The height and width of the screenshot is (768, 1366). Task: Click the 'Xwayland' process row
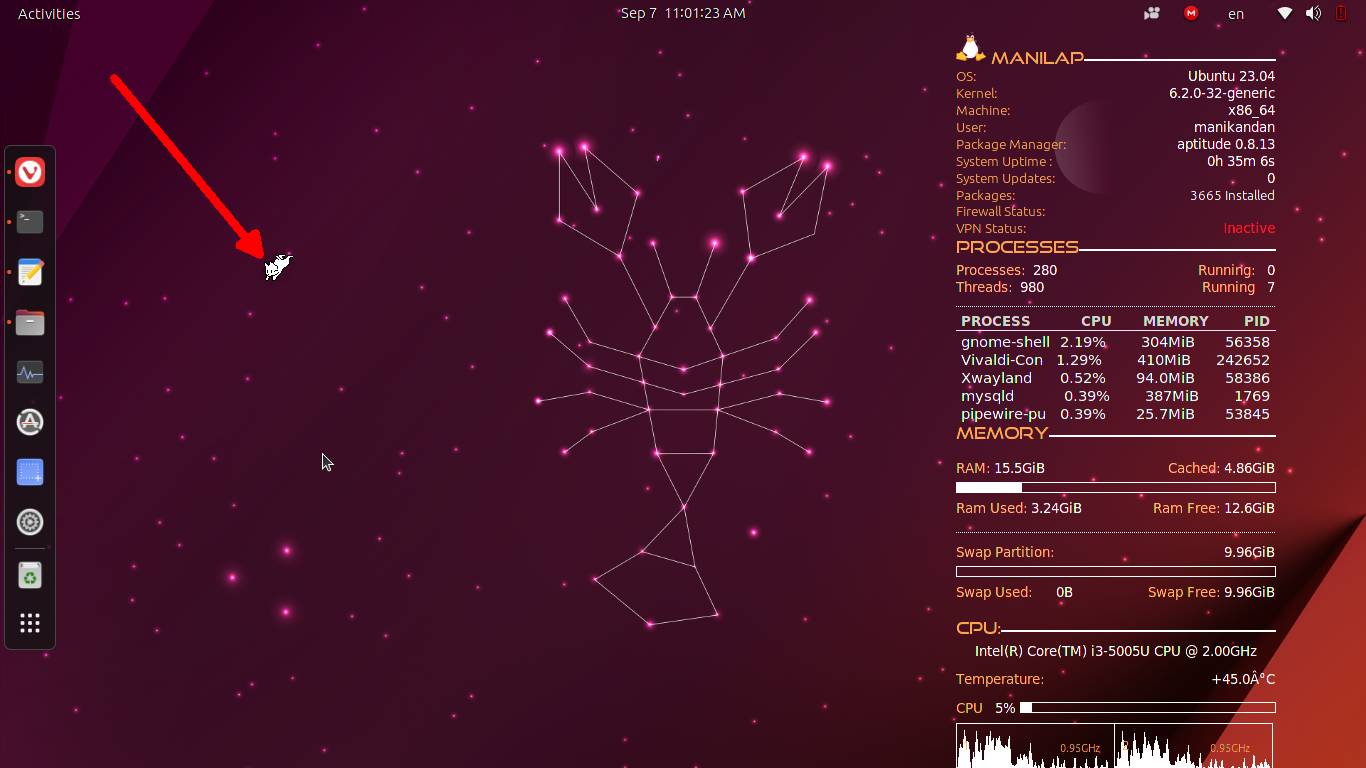(1115, 378)
